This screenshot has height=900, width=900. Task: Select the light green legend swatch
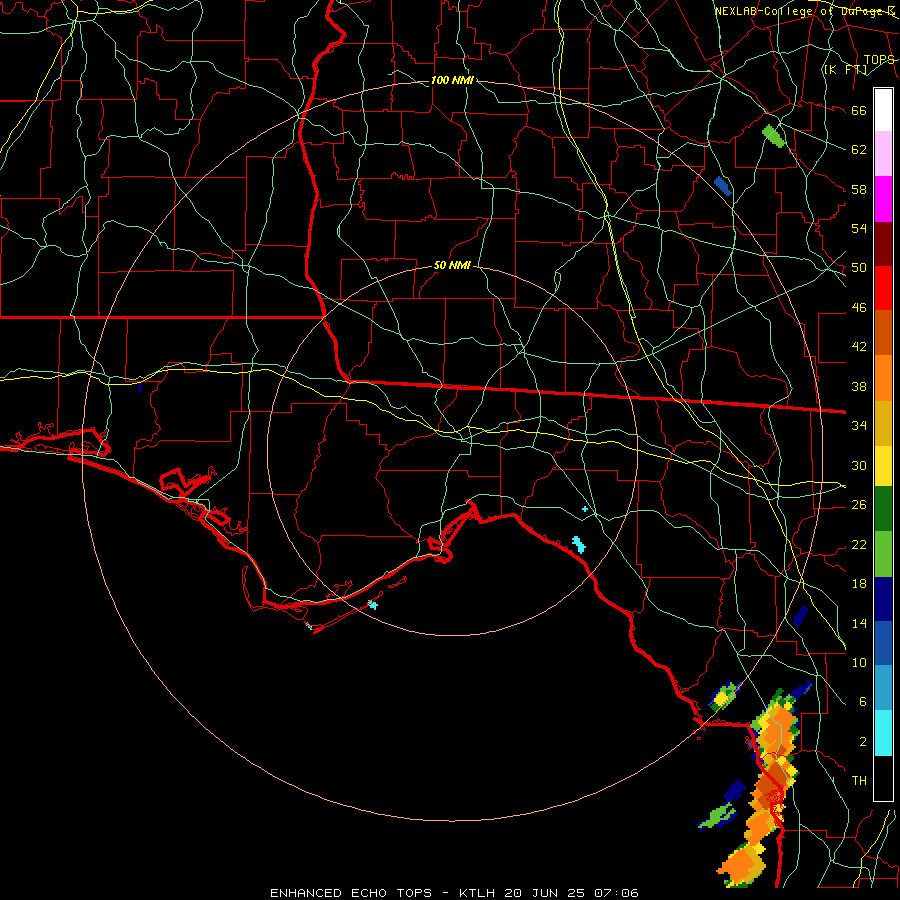(883, 554)
